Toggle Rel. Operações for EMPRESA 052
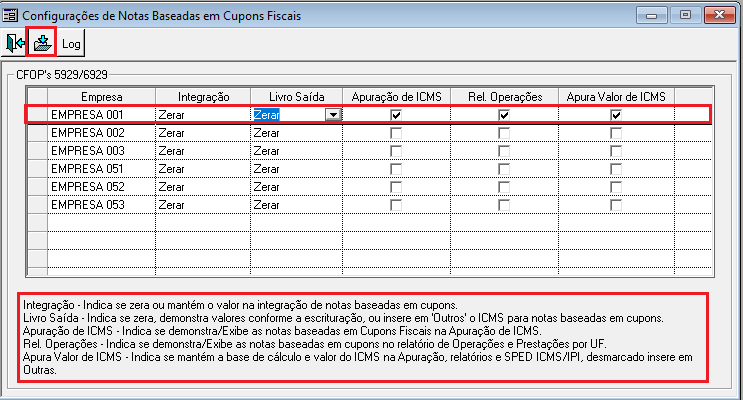 pyautogui.click(x=504, y=187)
